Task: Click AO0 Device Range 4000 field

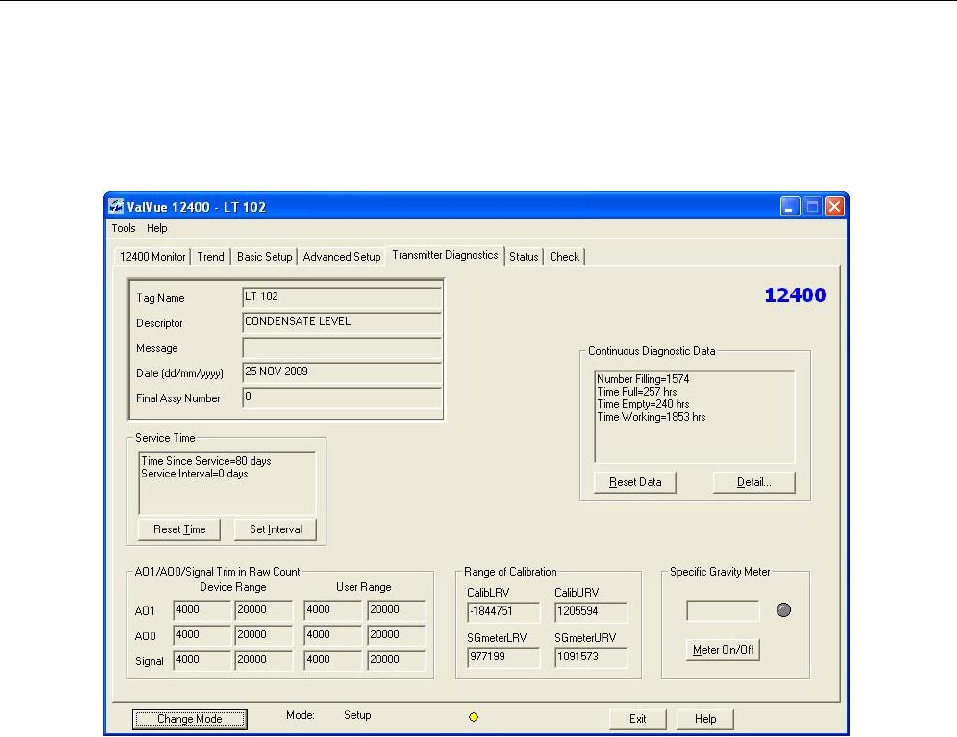Action: point(201,635)
